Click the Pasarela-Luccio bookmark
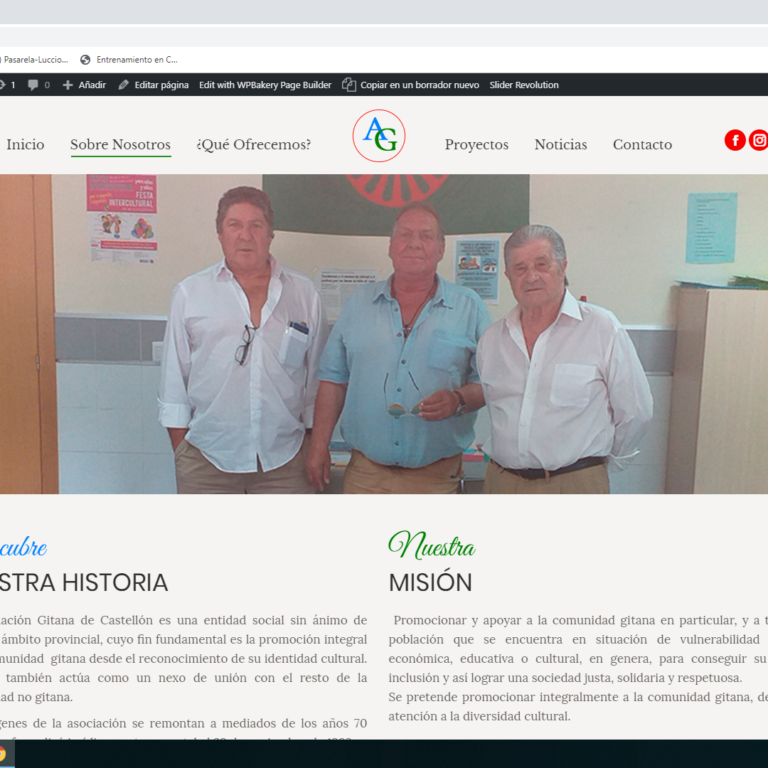Screen dimensions: 768x768 (34, 60)
